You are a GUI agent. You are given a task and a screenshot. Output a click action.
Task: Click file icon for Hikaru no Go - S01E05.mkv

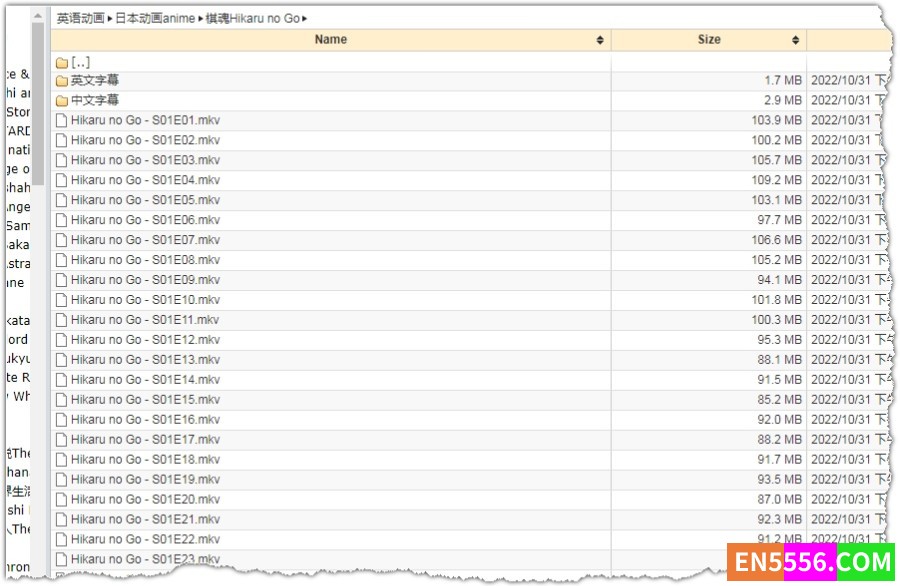point(61,200)
